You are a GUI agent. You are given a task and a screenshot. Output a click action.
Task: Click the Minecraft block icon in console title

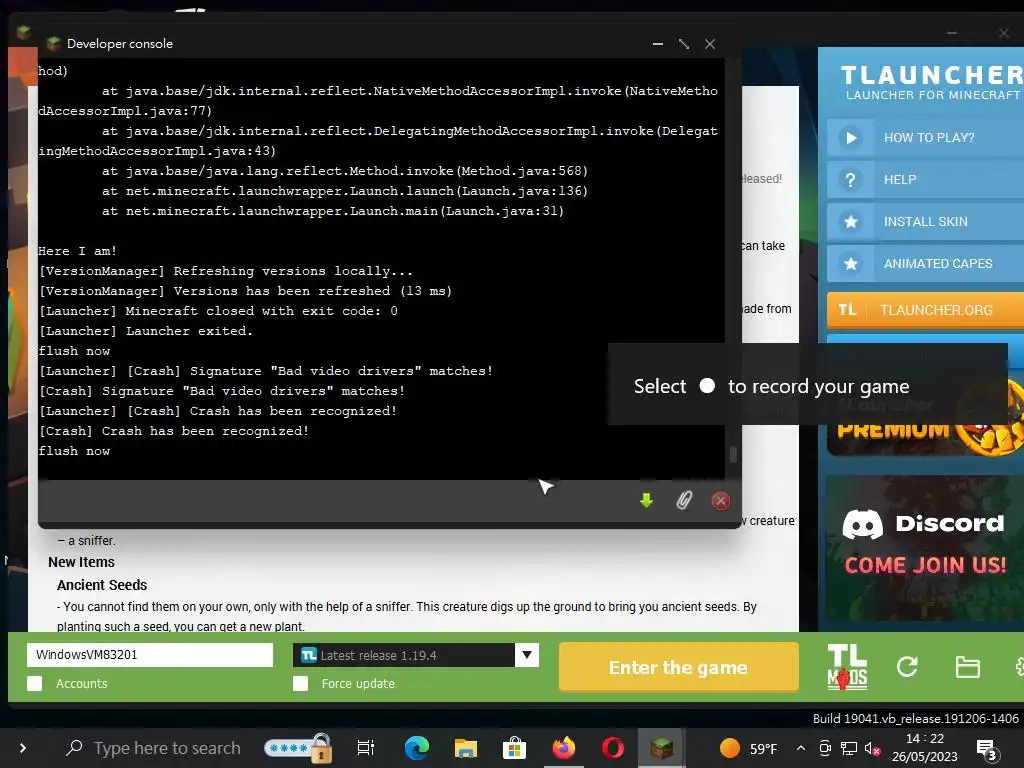(x=54, y=44)
